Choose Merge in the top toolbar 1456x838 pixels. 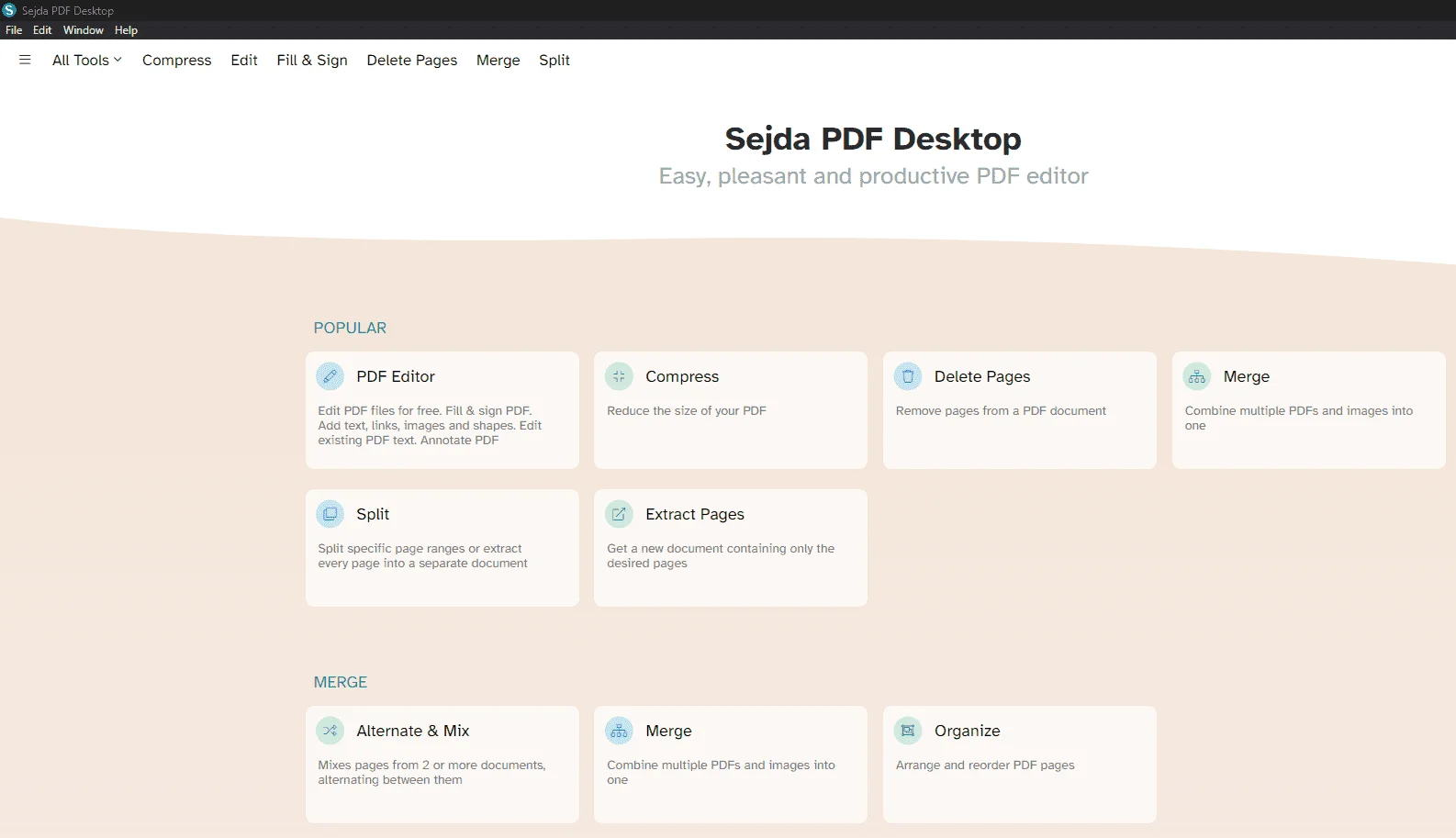[x=498, y=60]
